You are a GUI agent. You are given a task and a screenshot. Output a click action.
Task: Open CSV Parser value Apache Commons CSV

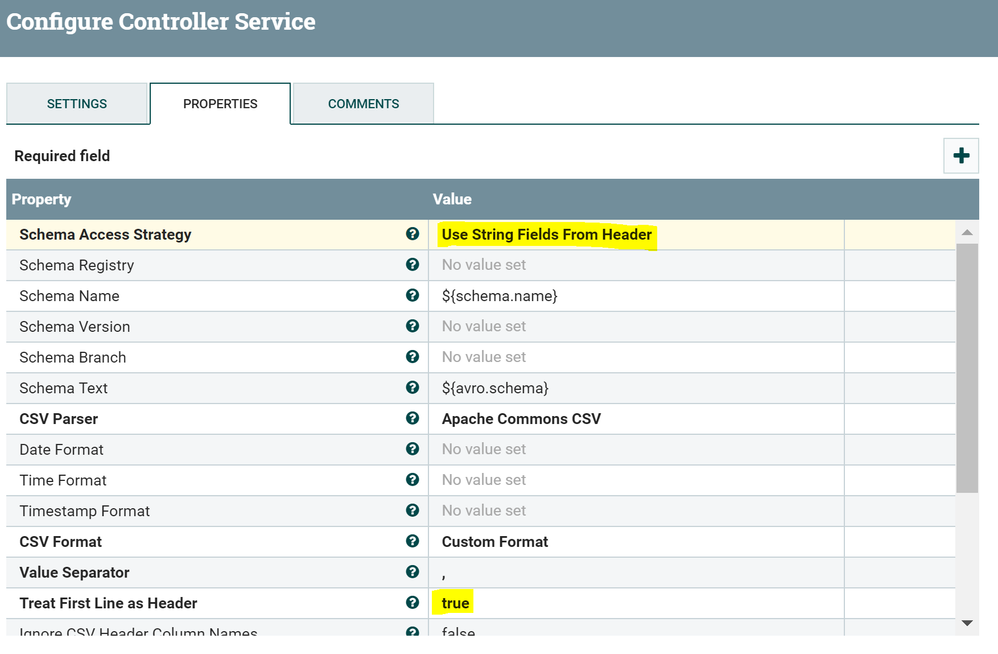pyautogui.click(x=521, y=419)
